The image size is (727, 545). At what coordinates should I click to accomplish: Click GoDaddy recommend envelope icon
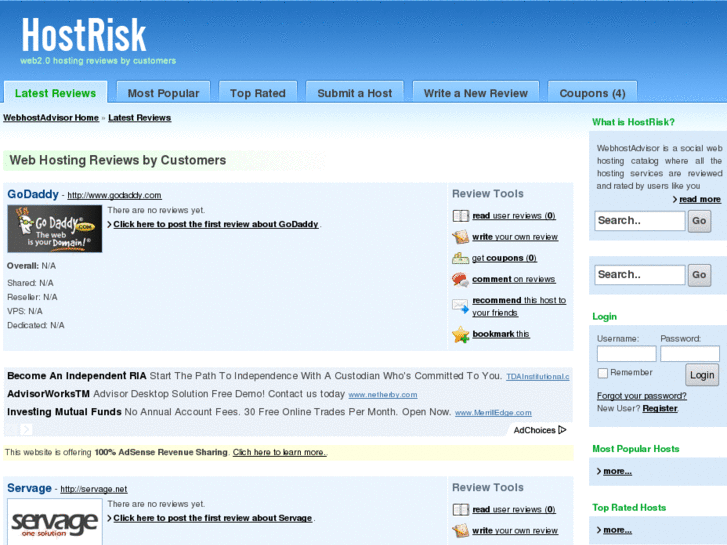point(460,306)
